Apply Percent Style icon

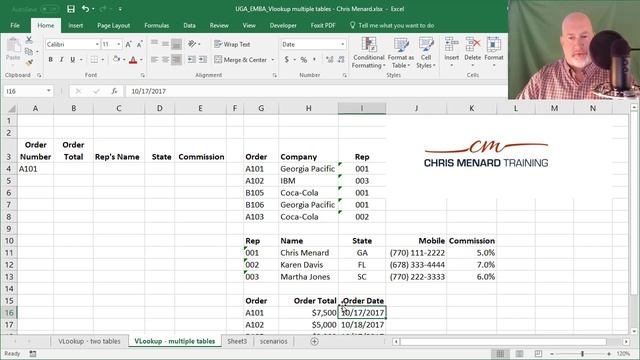pyautogui.click(x=304, y=60)
